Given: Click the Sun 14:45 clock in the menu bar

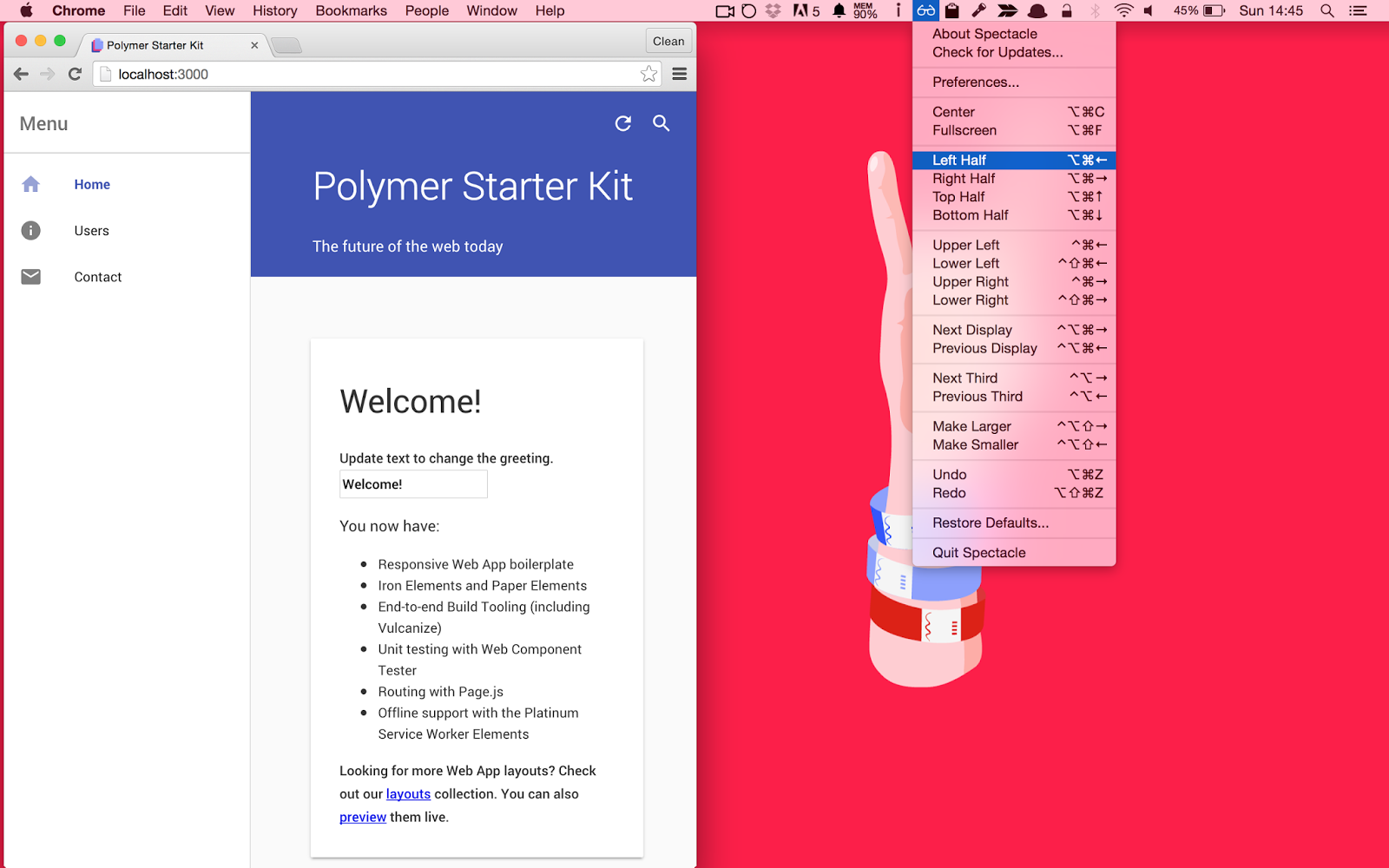Looking at the screenshot, I should pos(1271,10).
